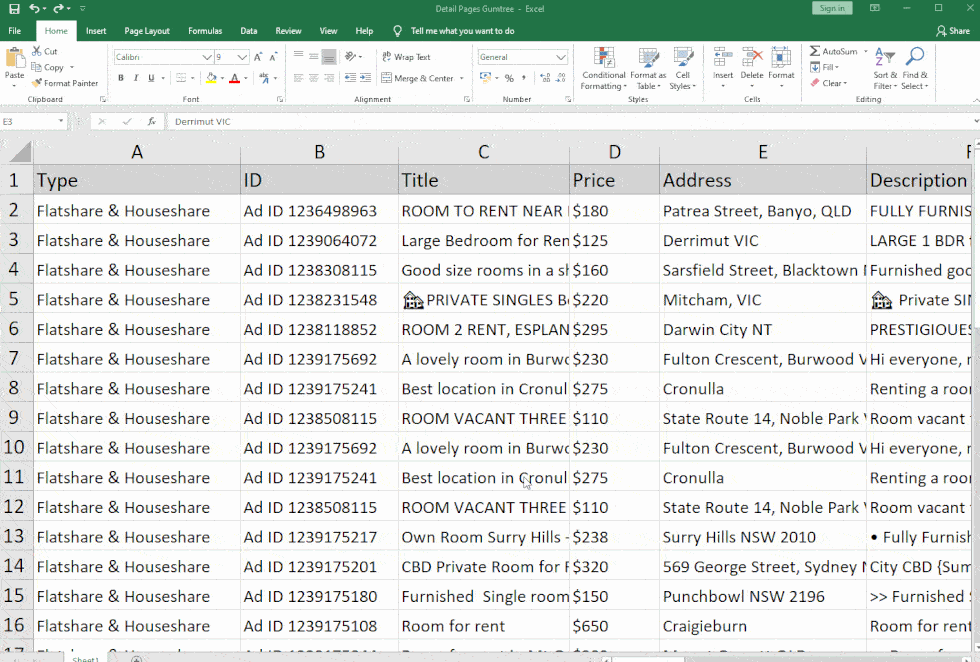Image resolution: width=980 pixels, height=662 pixels.
Task: Open the Calibri font name dropdown
Action: [207, 57]
